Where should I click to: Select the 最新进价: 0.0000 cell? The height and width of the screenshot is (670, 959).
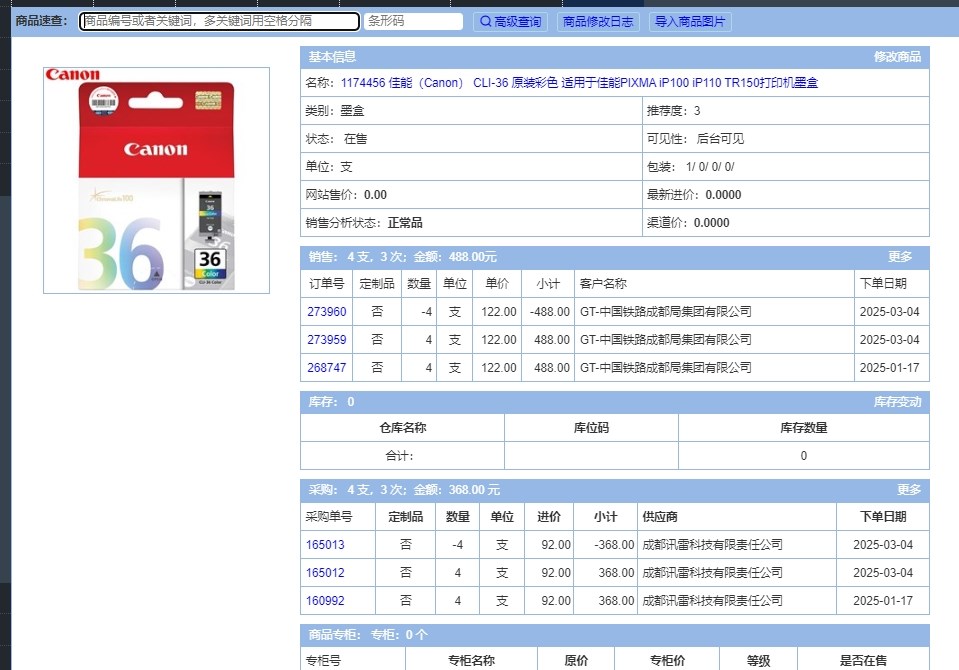pyautogui.click(x=786, y=195)
